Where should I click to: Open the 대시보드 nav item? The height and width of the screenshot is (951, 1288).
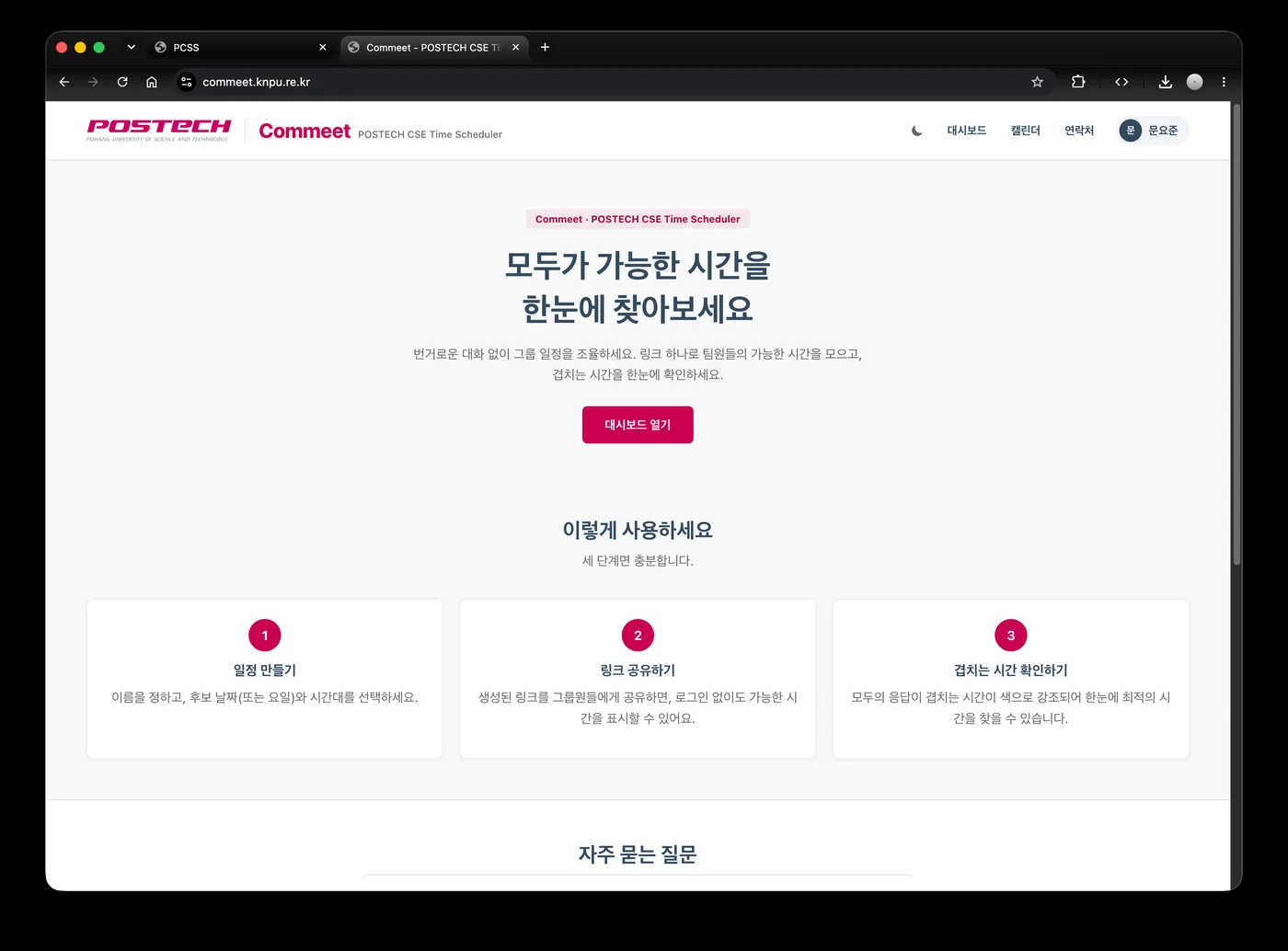(x=967, y=131)
